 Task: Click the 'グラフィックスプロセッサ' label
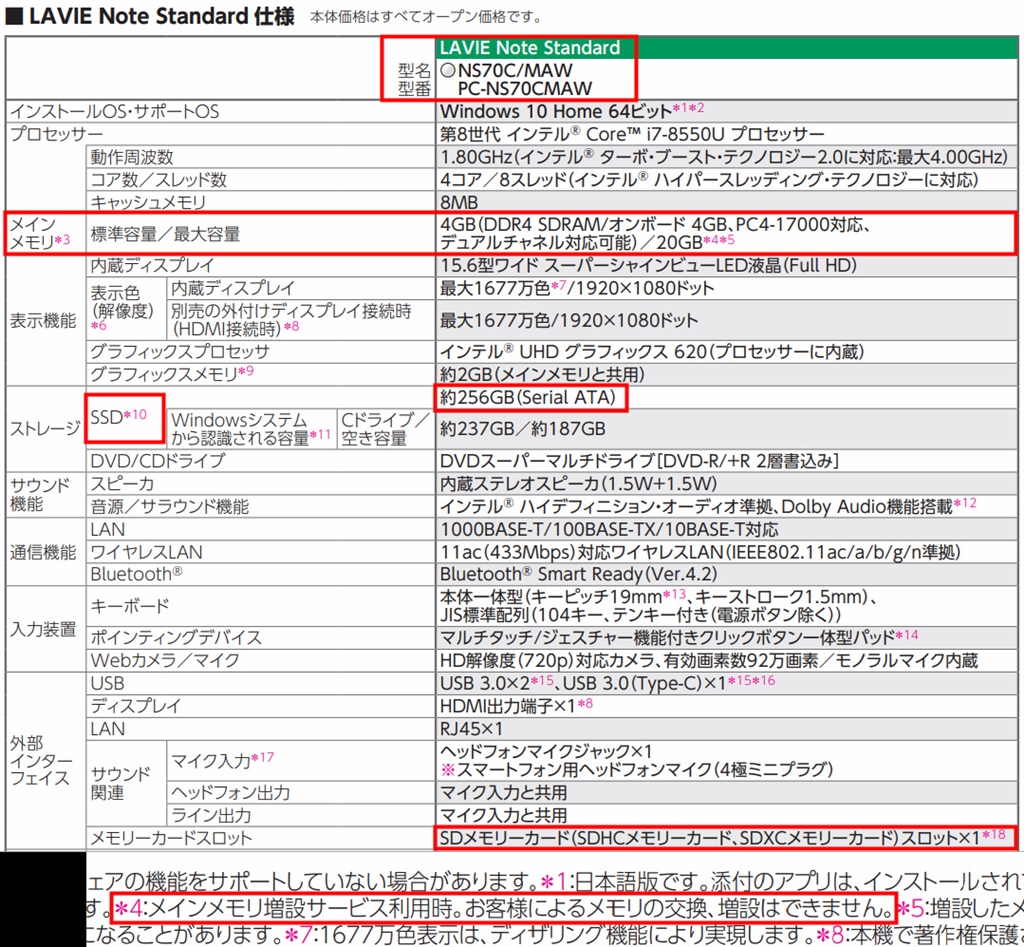[x=180, y=351]
